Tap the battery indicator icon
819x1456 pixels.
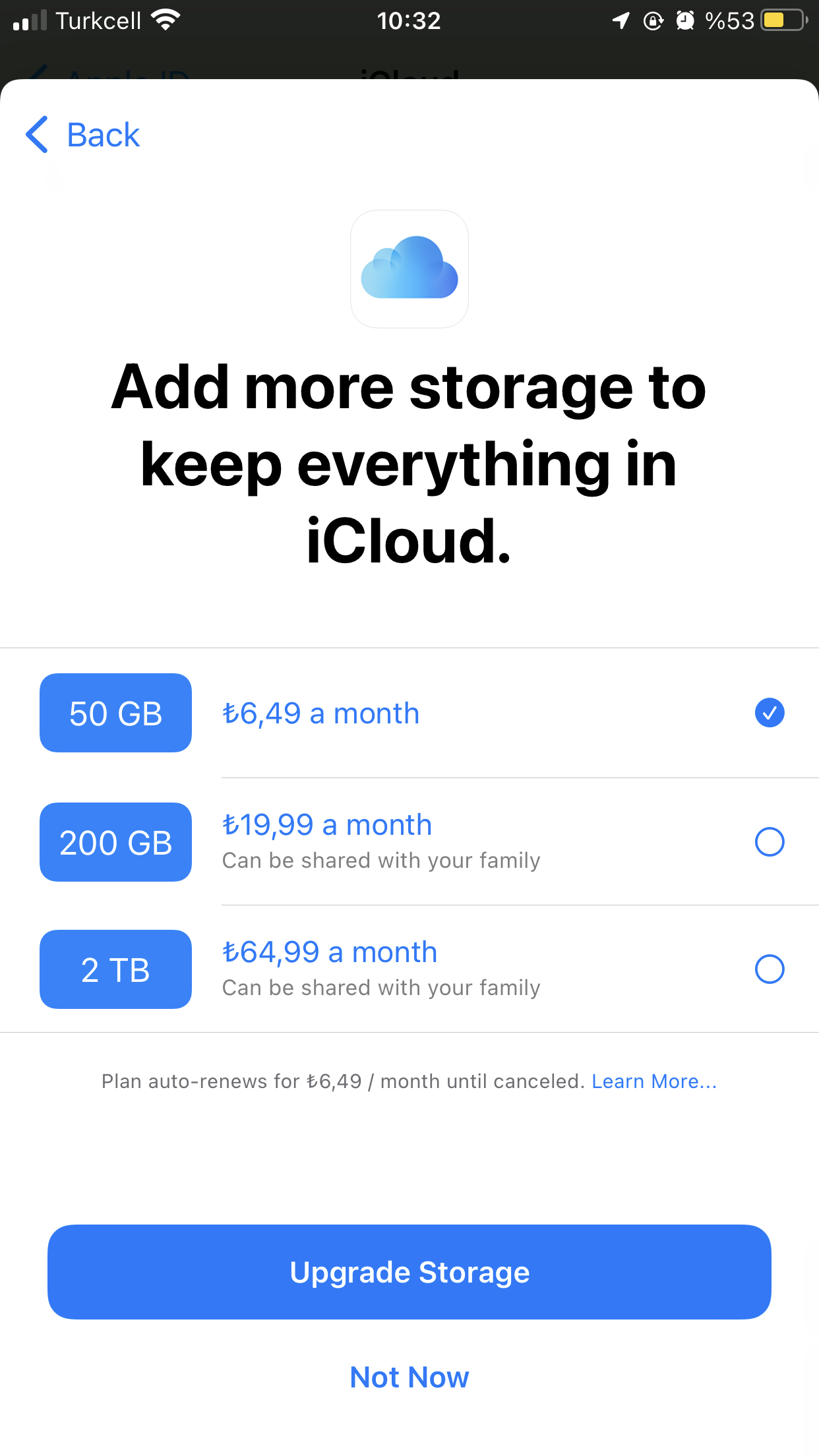pos(785,20)
